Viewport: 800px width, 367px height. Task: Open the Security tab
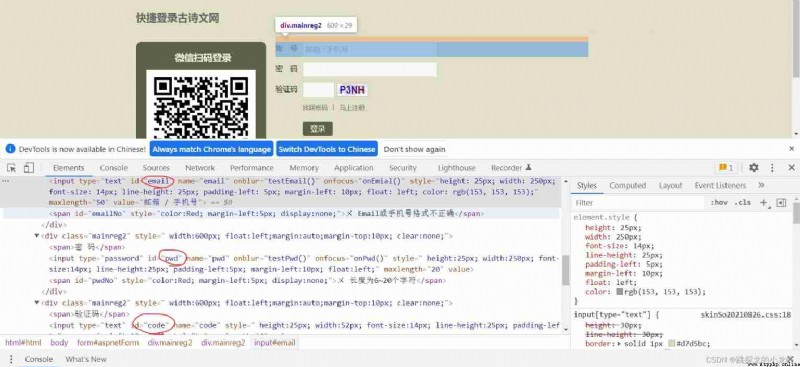point(403,167)
